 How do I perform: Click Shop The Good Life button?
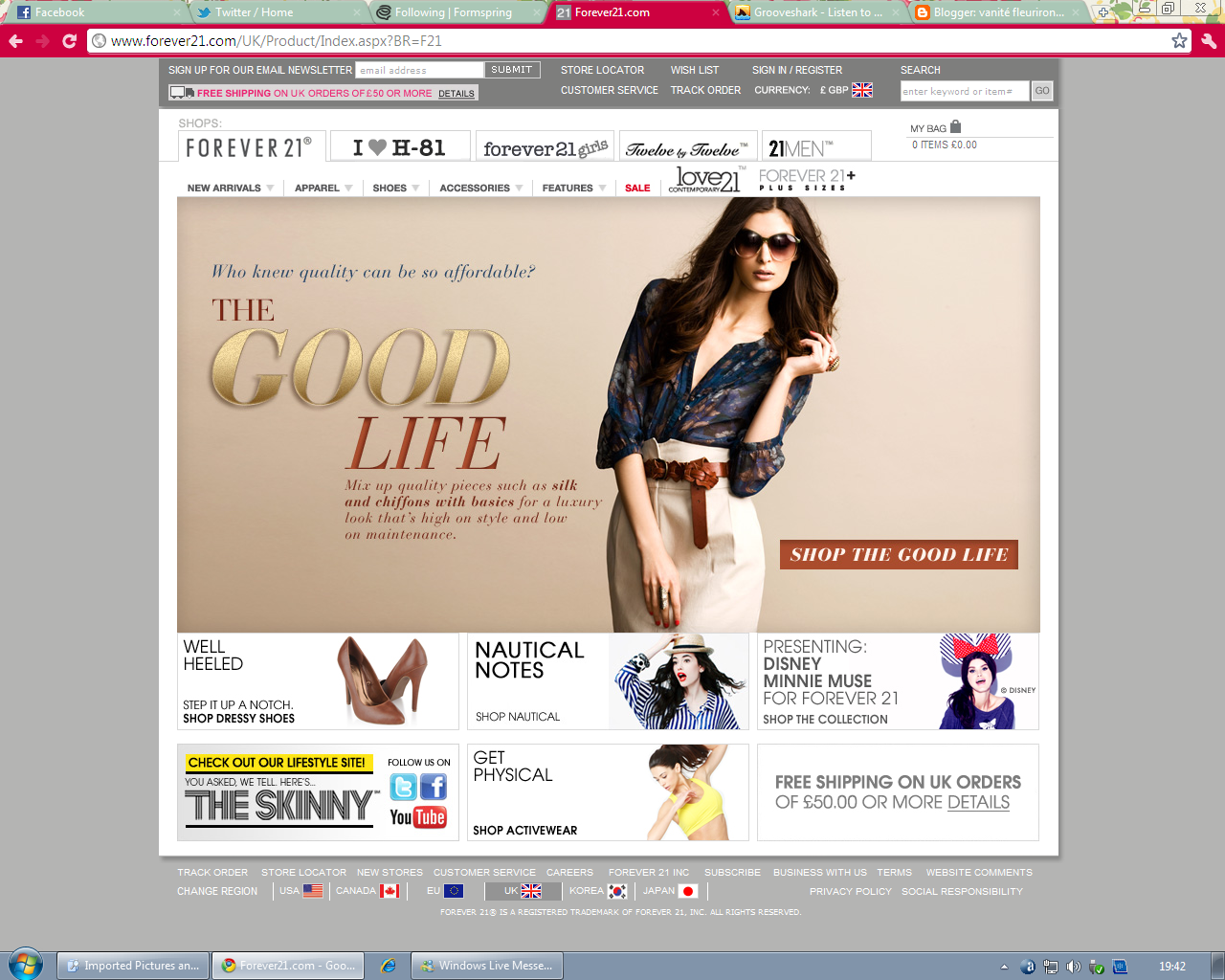pyautogui.click(x=899, y=555)
